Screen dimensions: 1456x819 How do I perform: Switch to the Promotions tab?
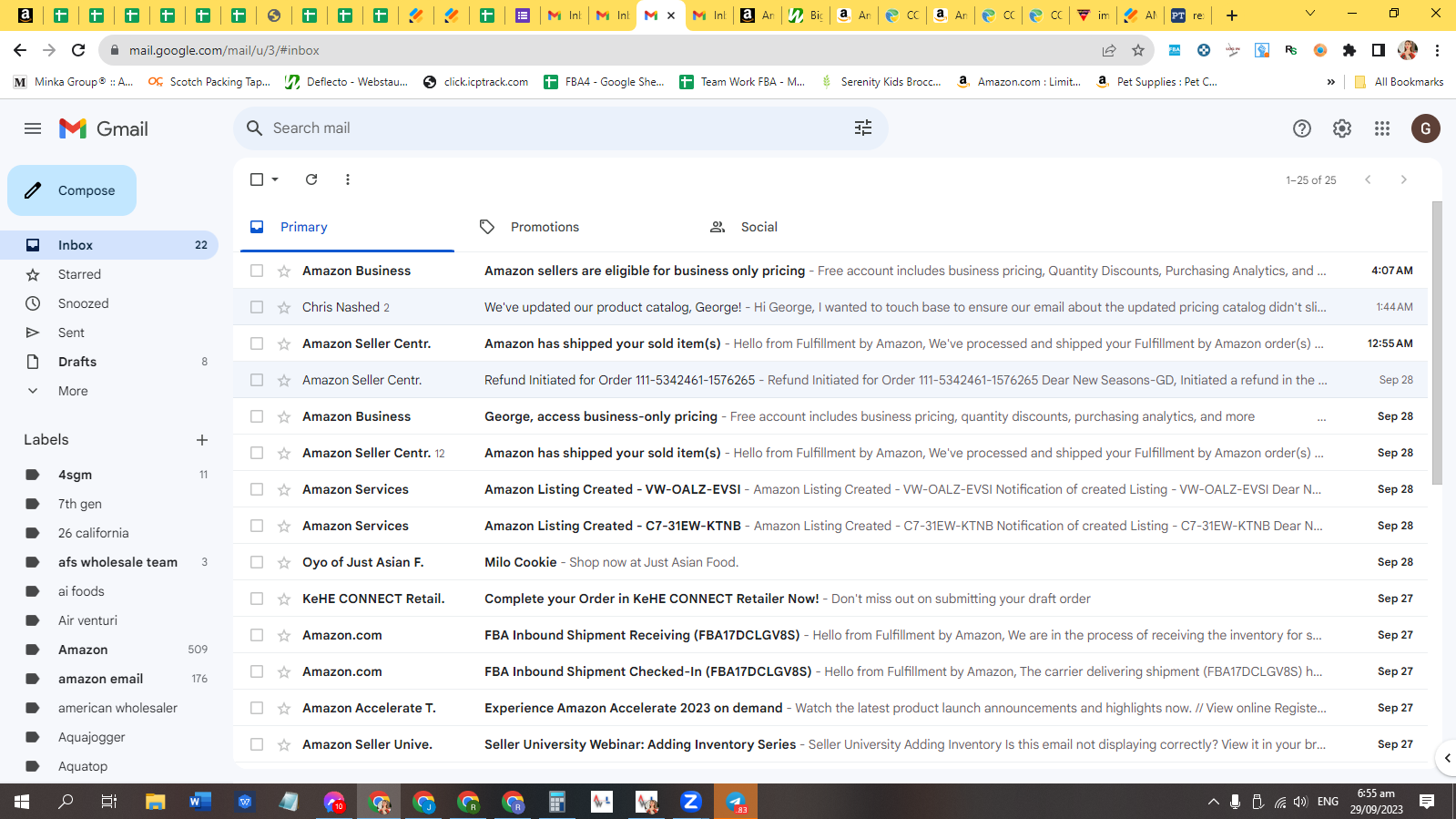click(x=576, y=227)
